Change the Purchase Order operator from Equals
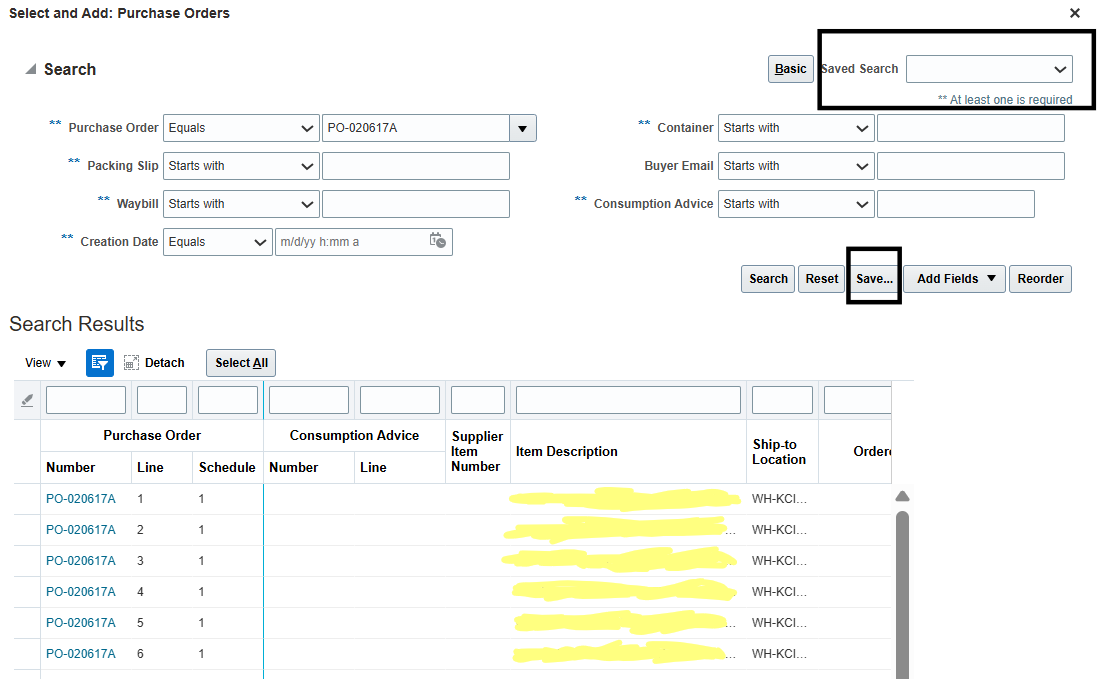 coord(240,128)
